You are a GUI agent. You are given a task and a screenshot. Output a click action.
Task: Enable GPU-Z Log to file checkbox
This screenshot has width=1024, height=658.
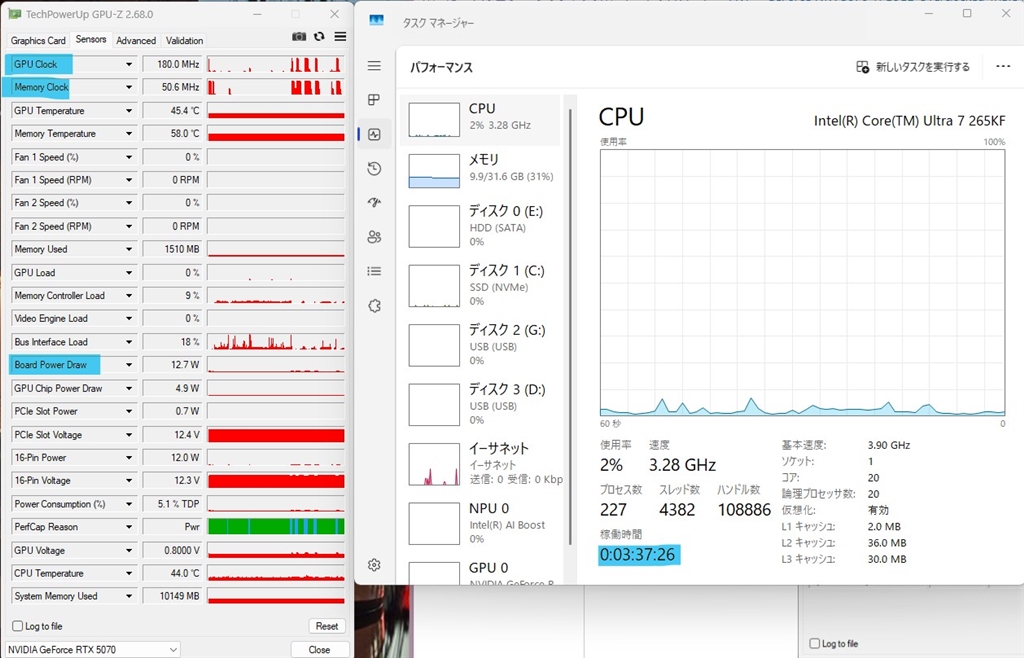(x=18, y=626)
